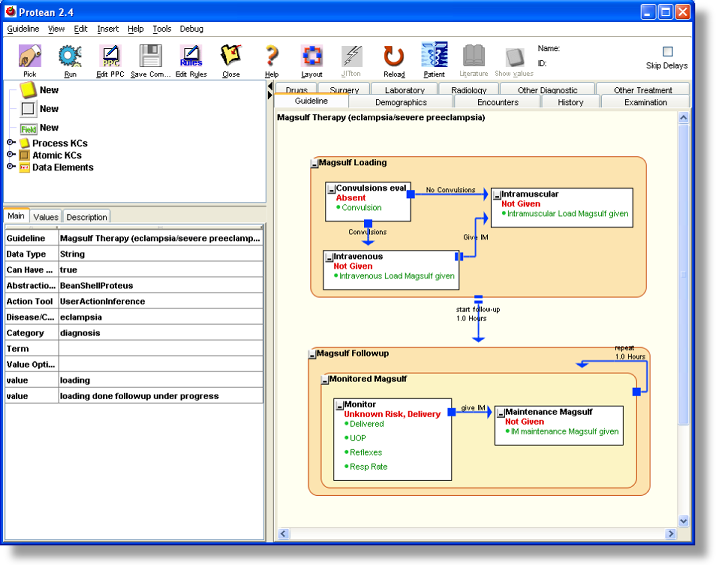Switch to the Demographics tab
The height and width of the screenshot is (565, 716).
click(x=400, y=102)
